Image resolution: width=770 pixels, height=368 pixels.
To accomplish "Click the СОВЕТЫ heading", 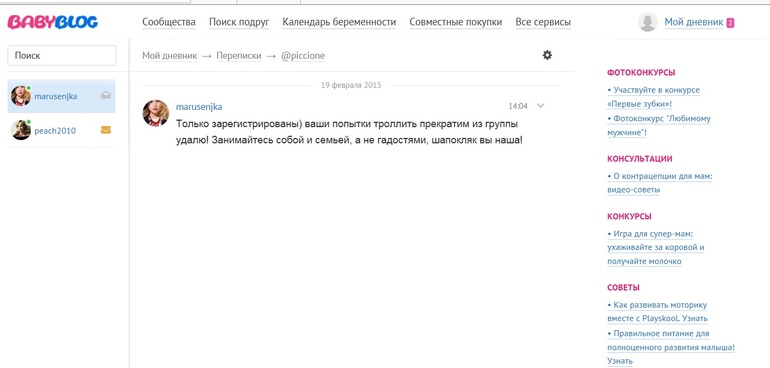I will tap(623, 288).
